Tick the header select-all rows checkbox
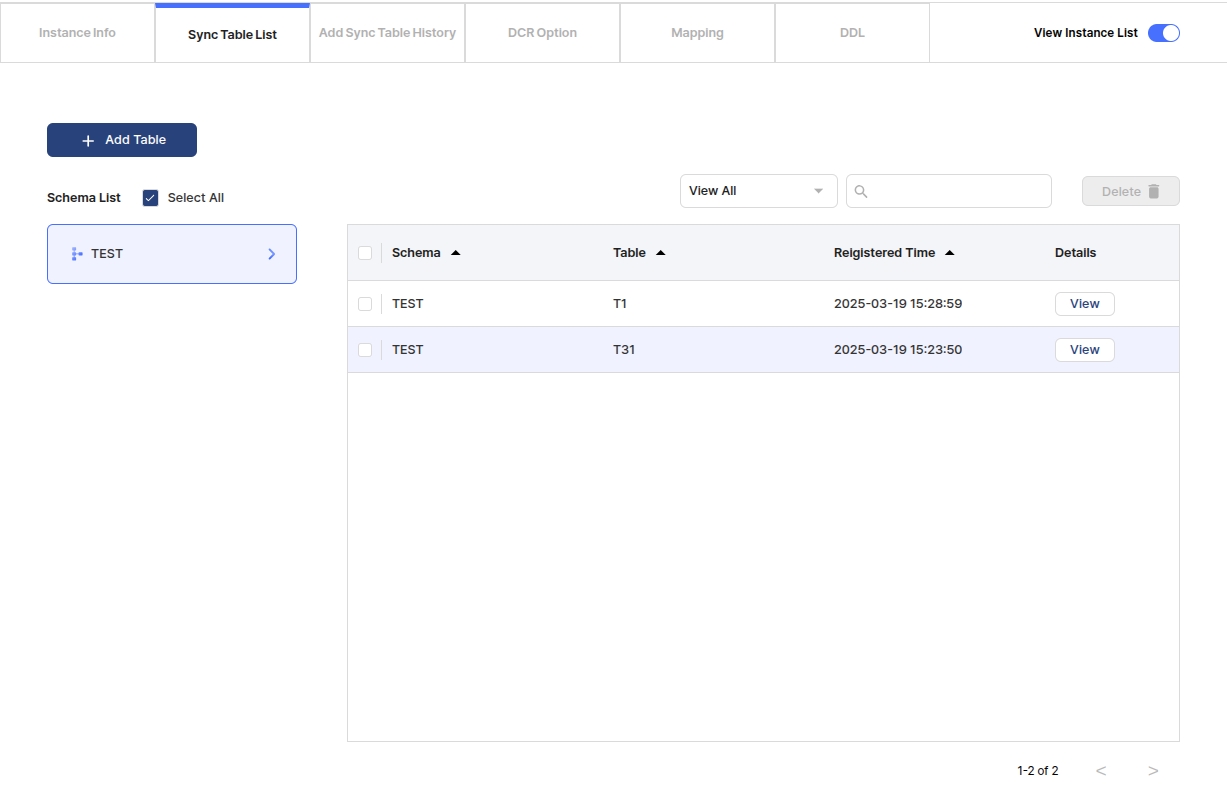The image size is (1227, 808). click(x=365, y=253)
